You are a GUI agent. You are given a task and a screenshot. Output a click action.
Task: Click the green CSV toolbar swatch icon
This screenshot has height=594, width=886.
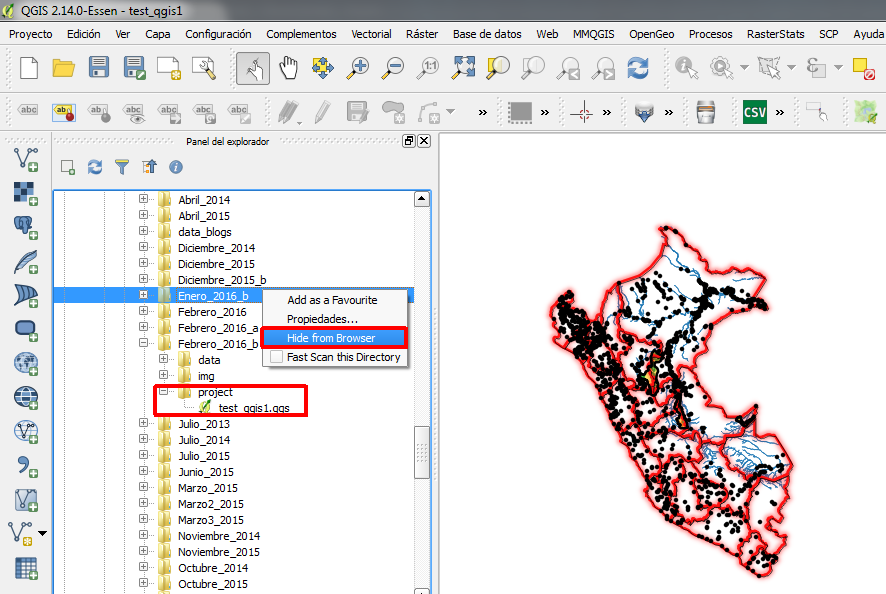coord(755,112)
